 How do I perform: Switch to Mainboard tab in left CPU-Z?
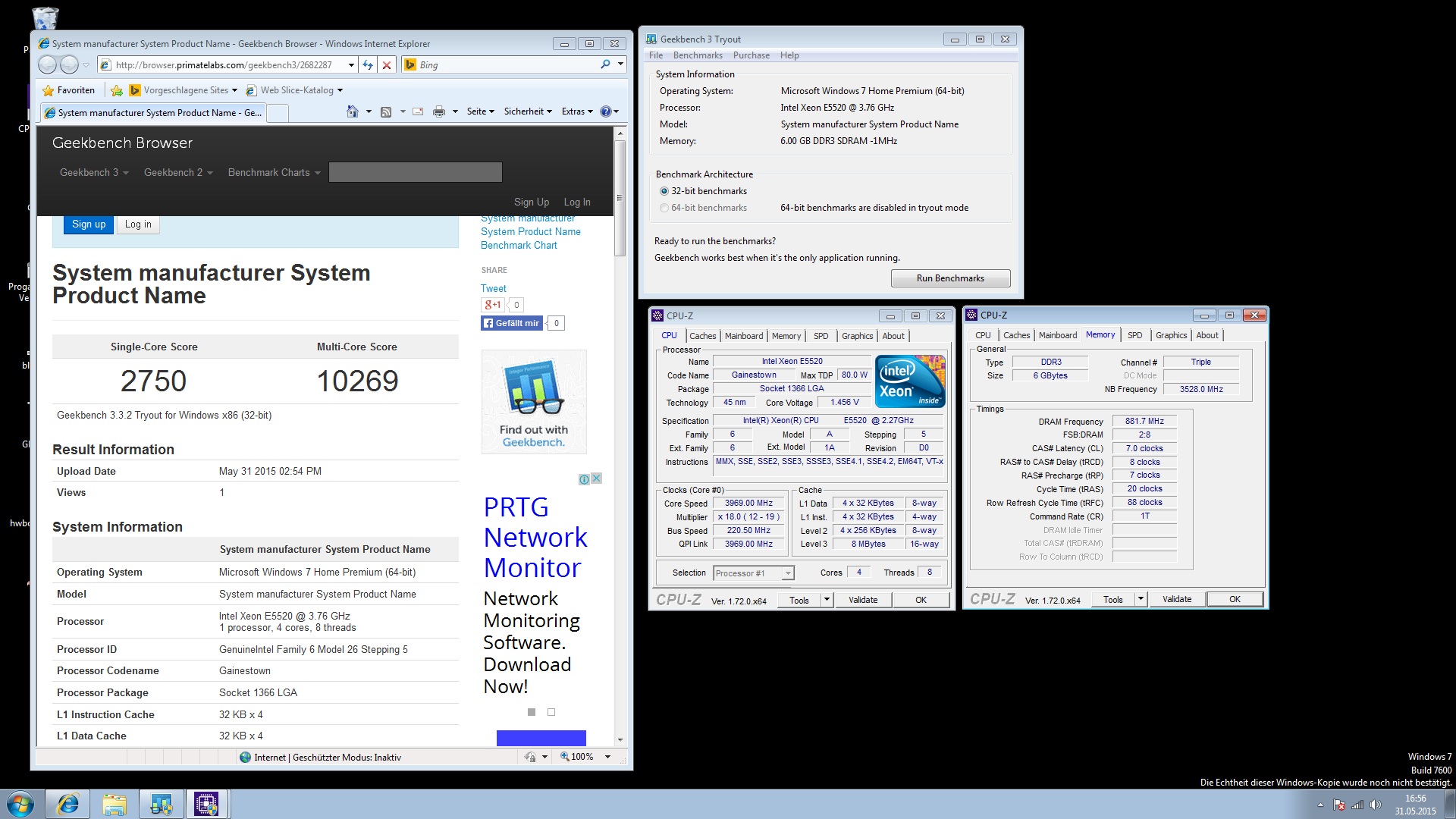click(x=744, y=336)
